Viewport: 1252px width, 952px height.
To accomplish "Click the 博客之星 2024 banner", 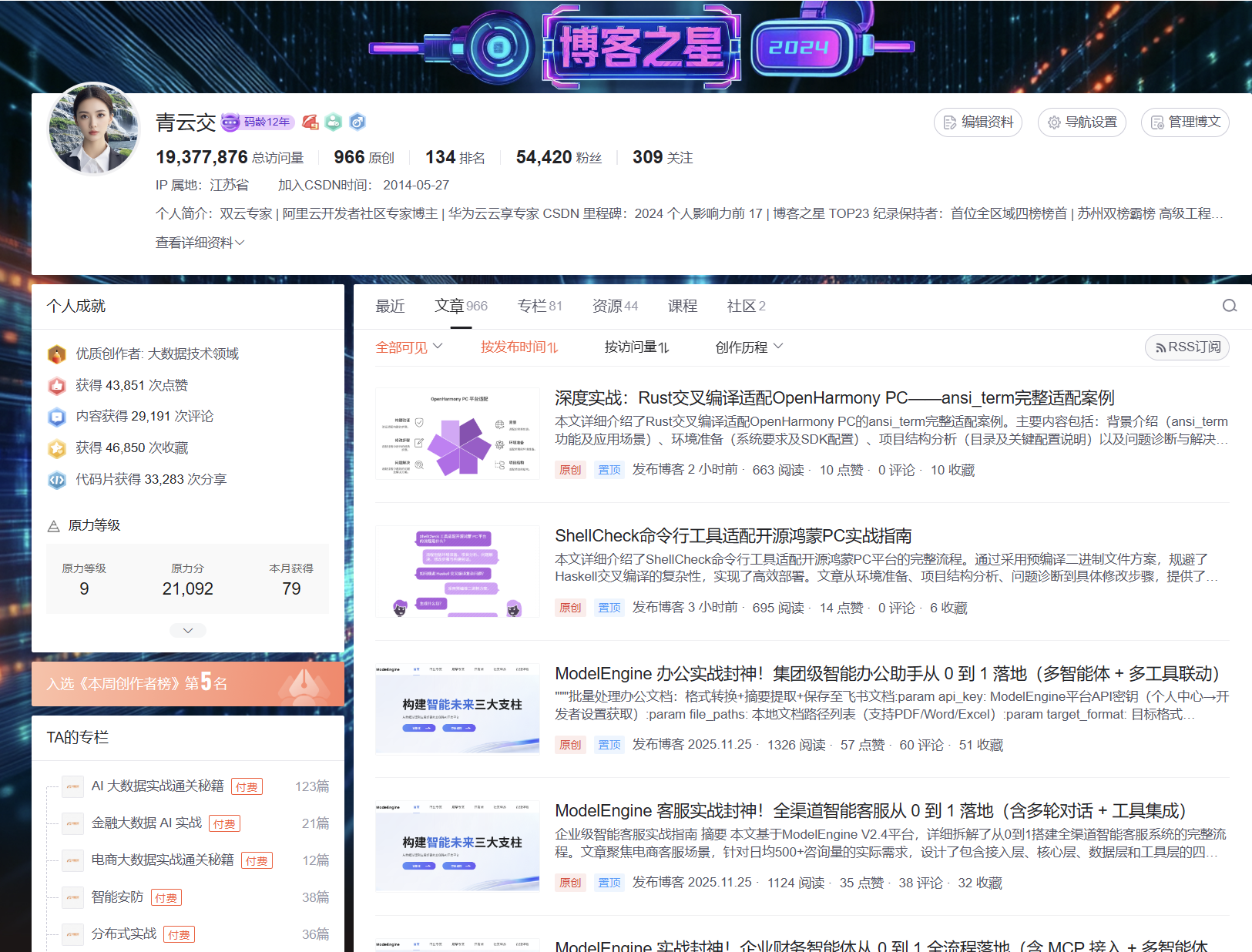I will point(641,46).
